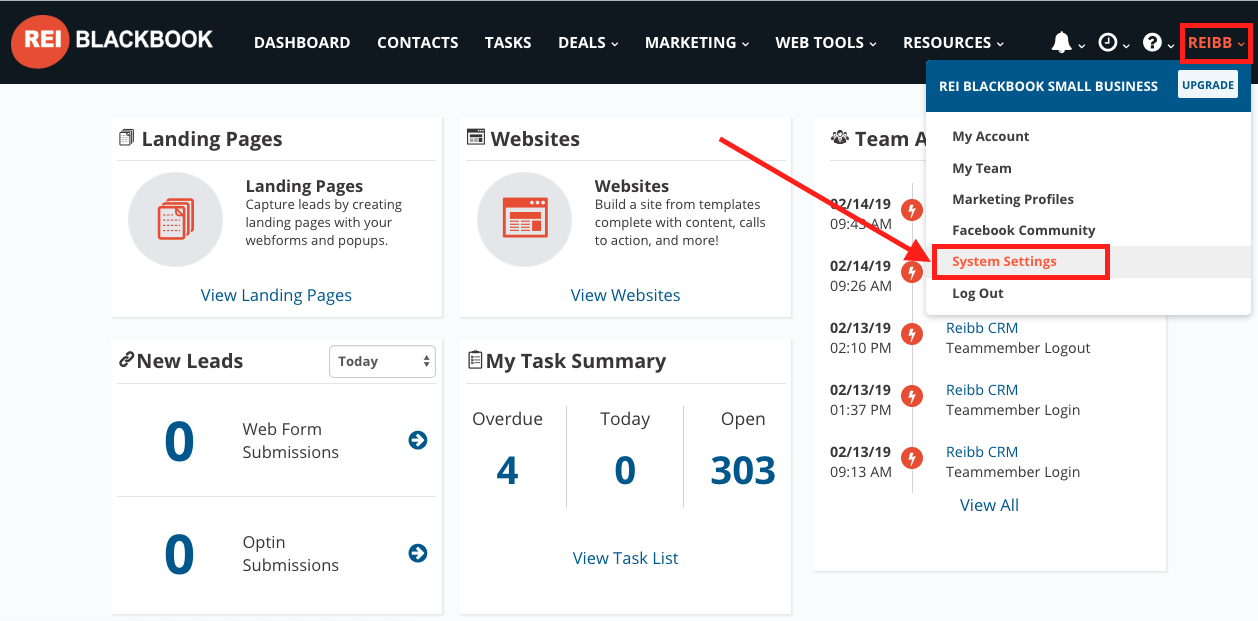1258x621 pixels.
Task: Click the lightning icon for 02/13/19 09:13 AM activity
Action: pos(912,458)
